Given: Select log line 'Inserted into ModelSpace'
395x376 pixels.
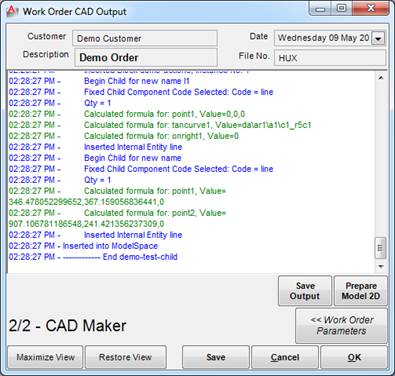Looking at the screenshot, I should (83, 246).
